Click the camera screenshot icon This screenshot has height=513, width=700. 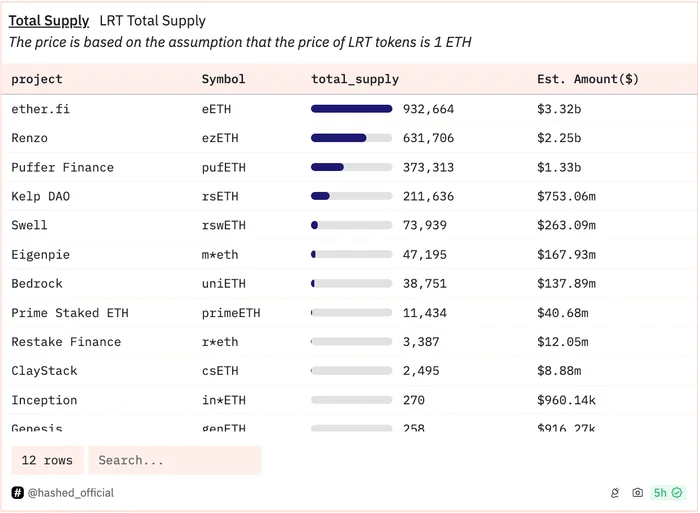pos(638,492)
